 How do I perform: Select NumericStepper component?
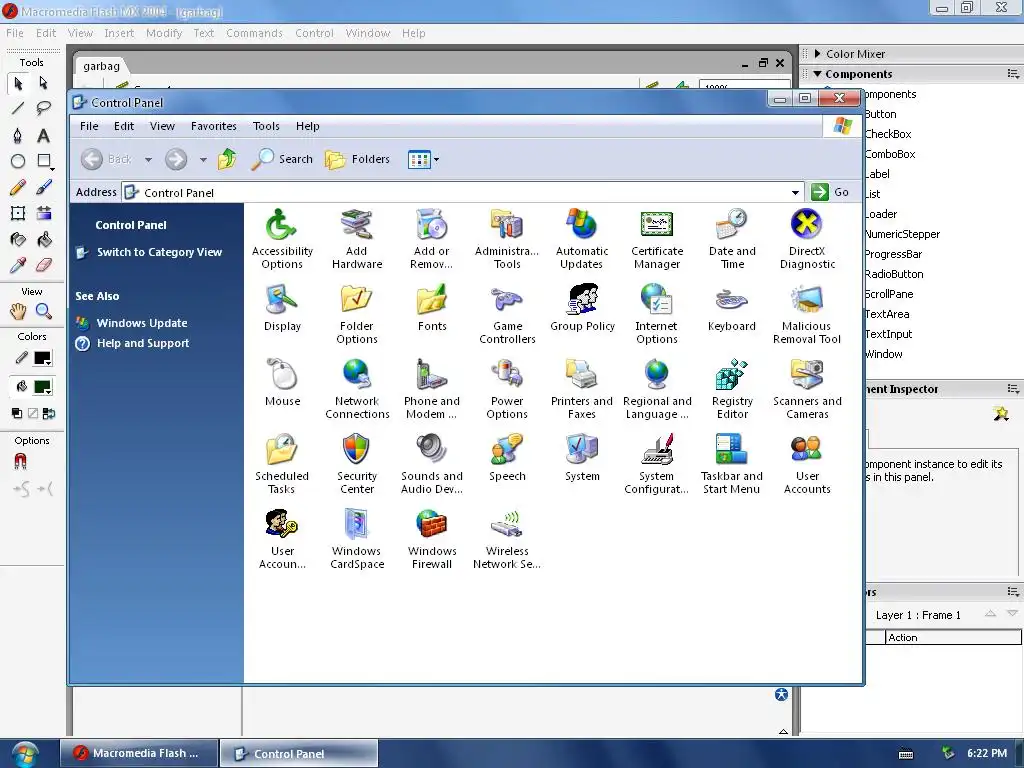(902, 234)
